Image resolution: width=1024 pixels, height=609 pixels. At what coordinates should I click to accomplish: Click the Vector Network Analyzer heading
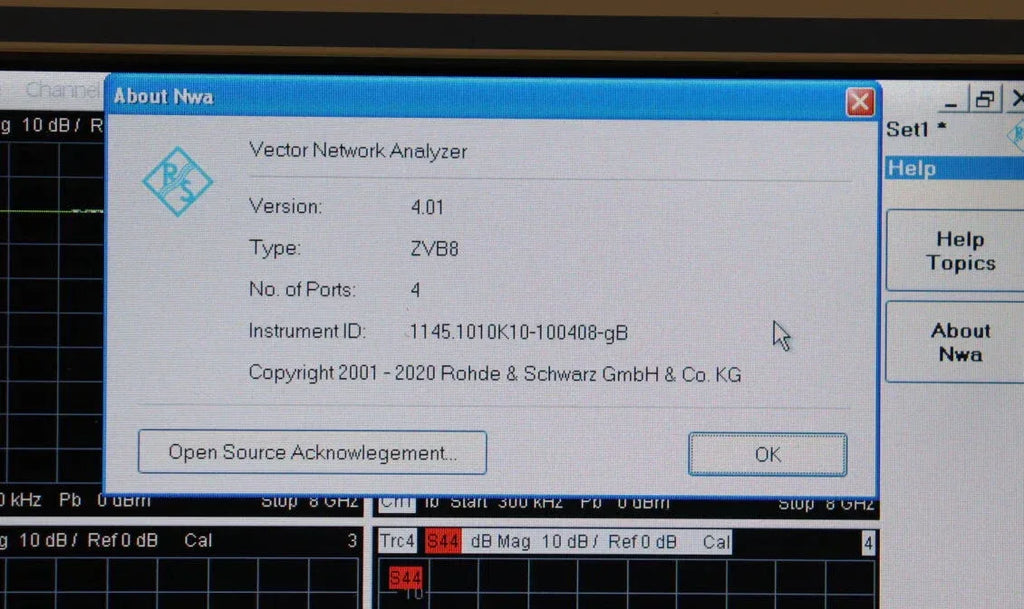[358, 151]
